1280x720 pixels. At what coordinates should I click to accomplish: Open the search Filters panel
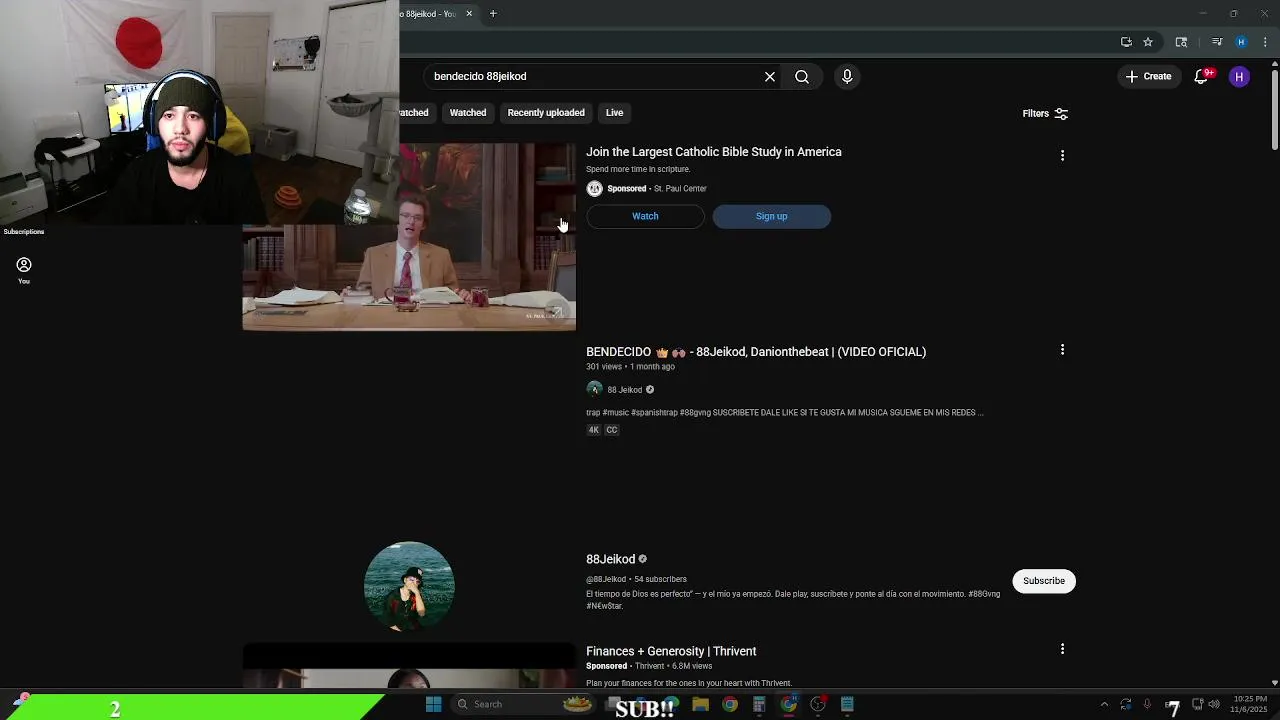1045,114
